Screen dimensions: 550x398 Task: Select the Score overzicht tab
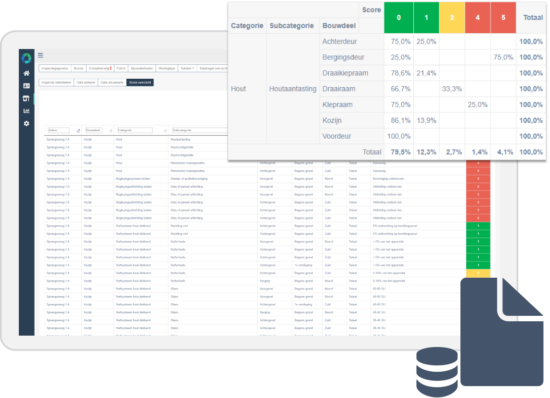140,82
